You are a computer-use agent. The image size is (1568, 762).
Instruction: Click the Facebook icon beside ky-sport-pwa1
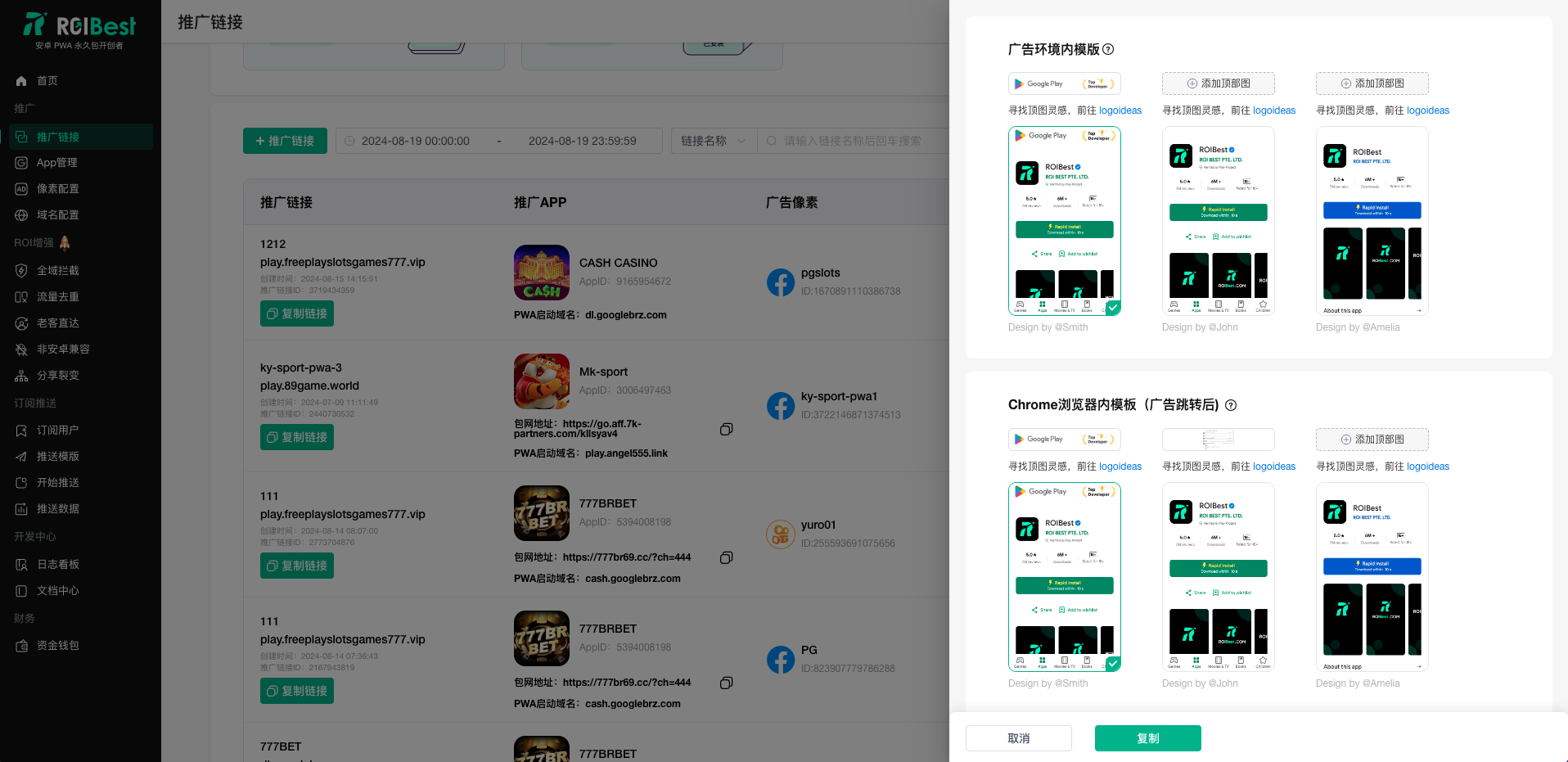[x=781, y=406]
